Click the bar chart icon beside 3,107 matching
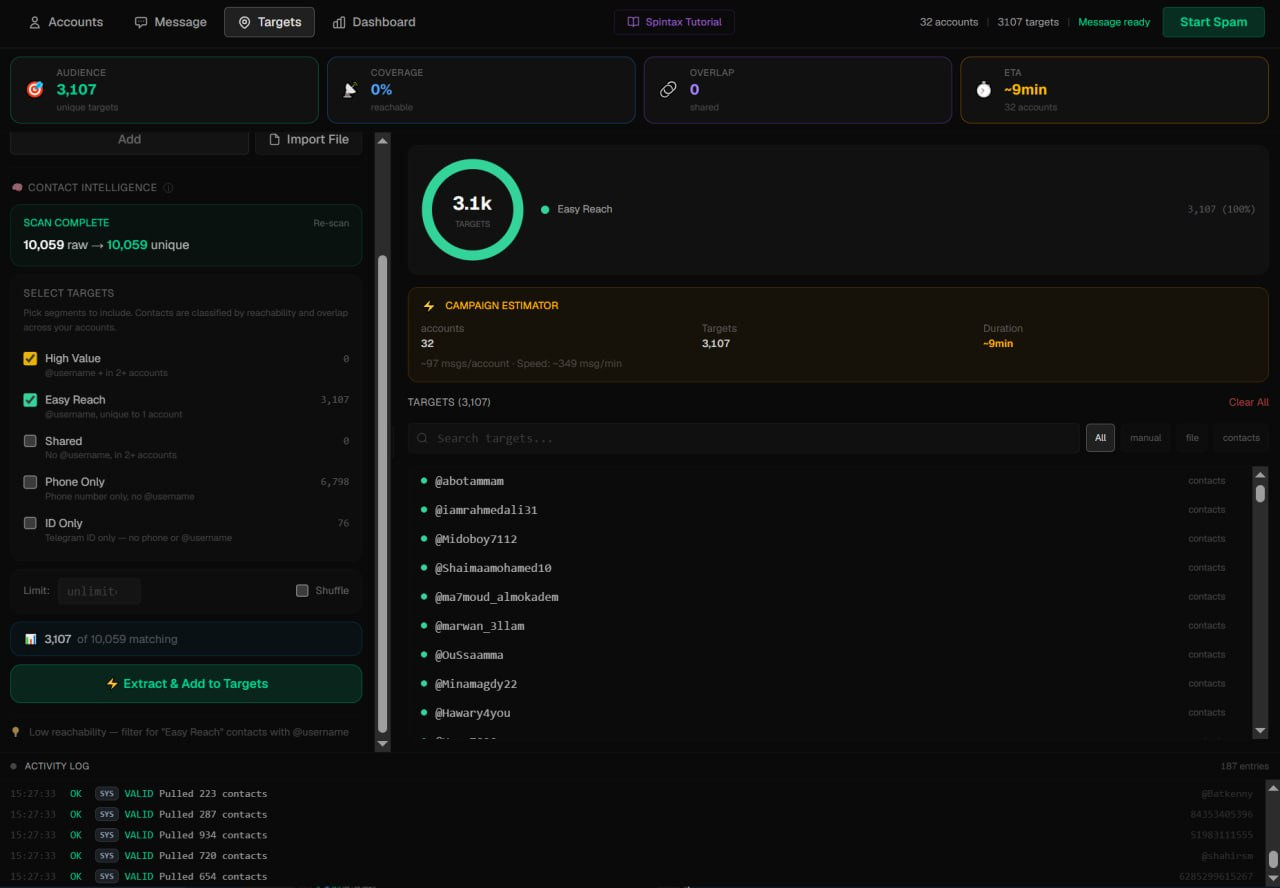The width and height of the screenshot is (1280, 888). (x=31, y=639)
